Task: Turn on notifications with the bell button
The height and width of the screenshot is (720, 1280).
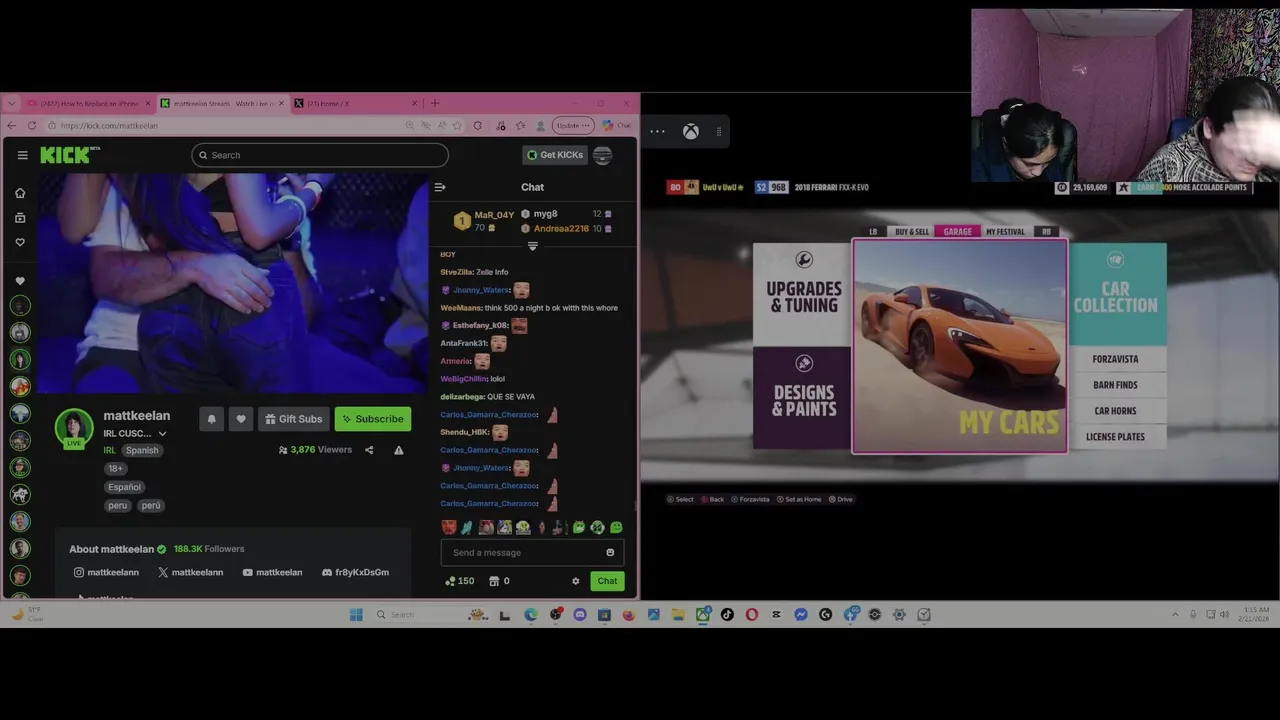Action: pyautogui.click(x=211, y=419)
